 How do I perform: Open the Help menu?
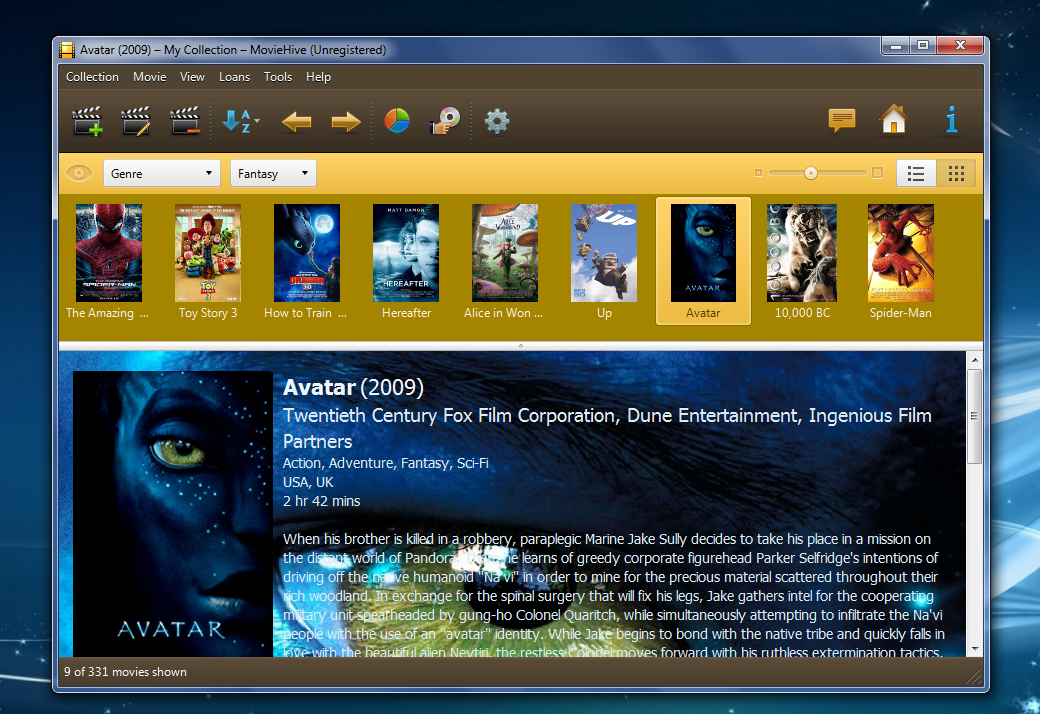[318, 77]
